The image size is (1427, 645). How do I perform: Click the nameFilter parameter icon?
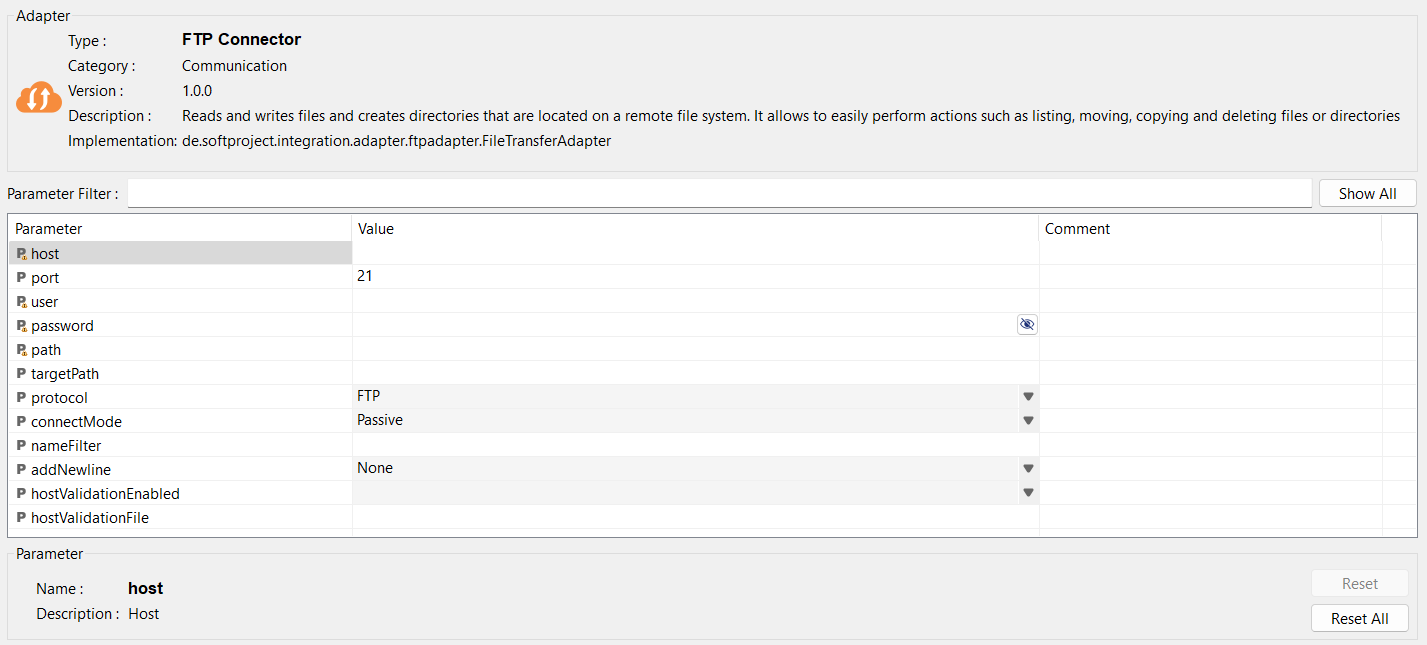(22, 446)
